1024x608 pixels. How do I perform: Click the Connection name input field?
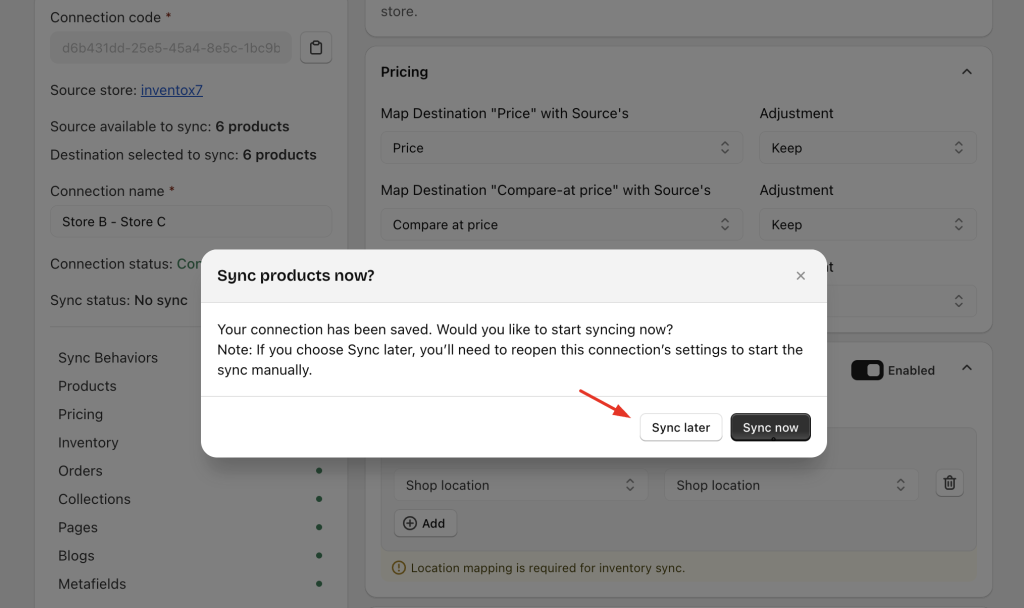click(x=190, y=222)
